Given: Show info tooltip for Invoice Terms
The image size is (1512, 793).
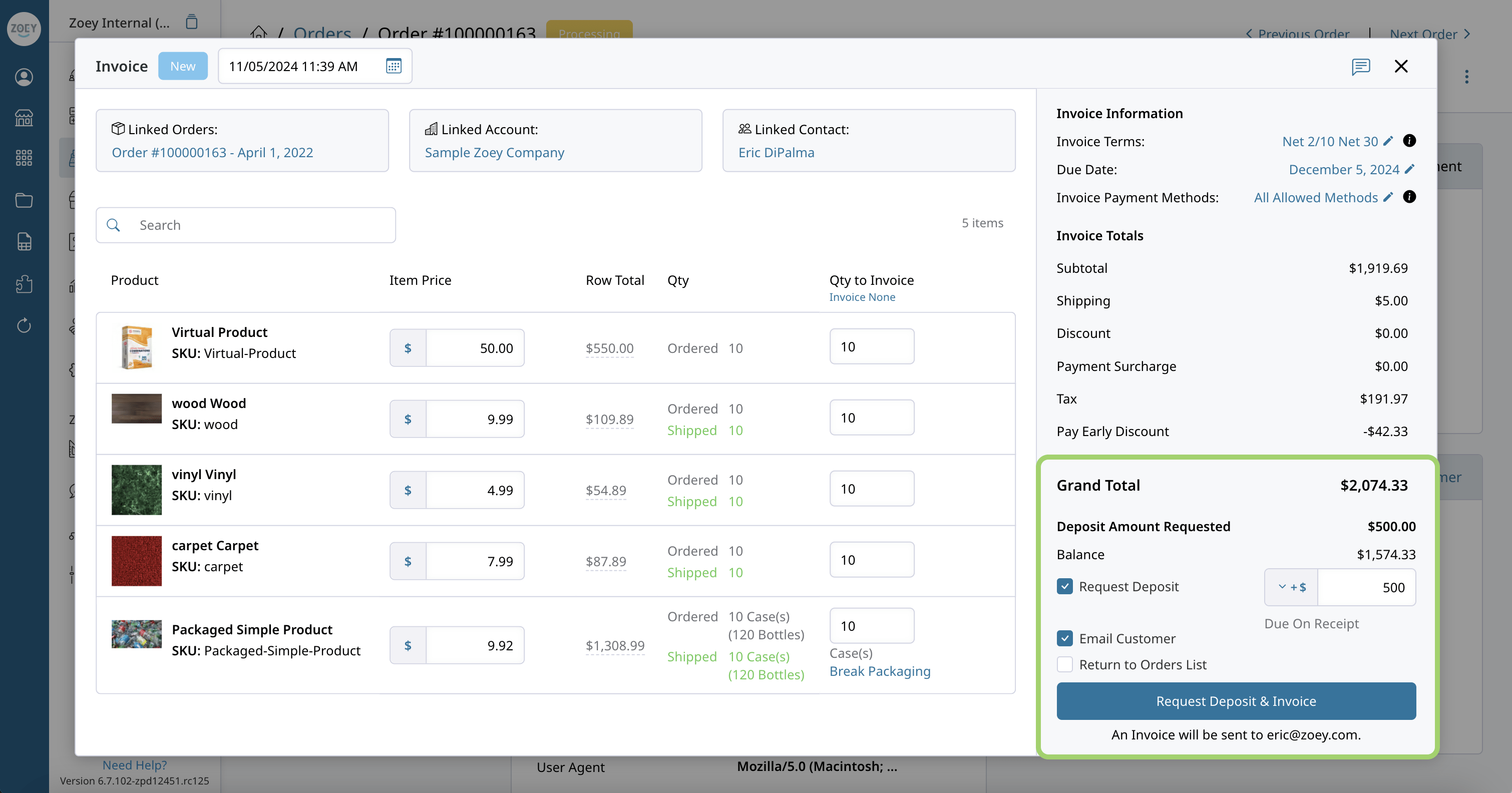Looking at the screenshot, I should click(x=1409, y=141).
